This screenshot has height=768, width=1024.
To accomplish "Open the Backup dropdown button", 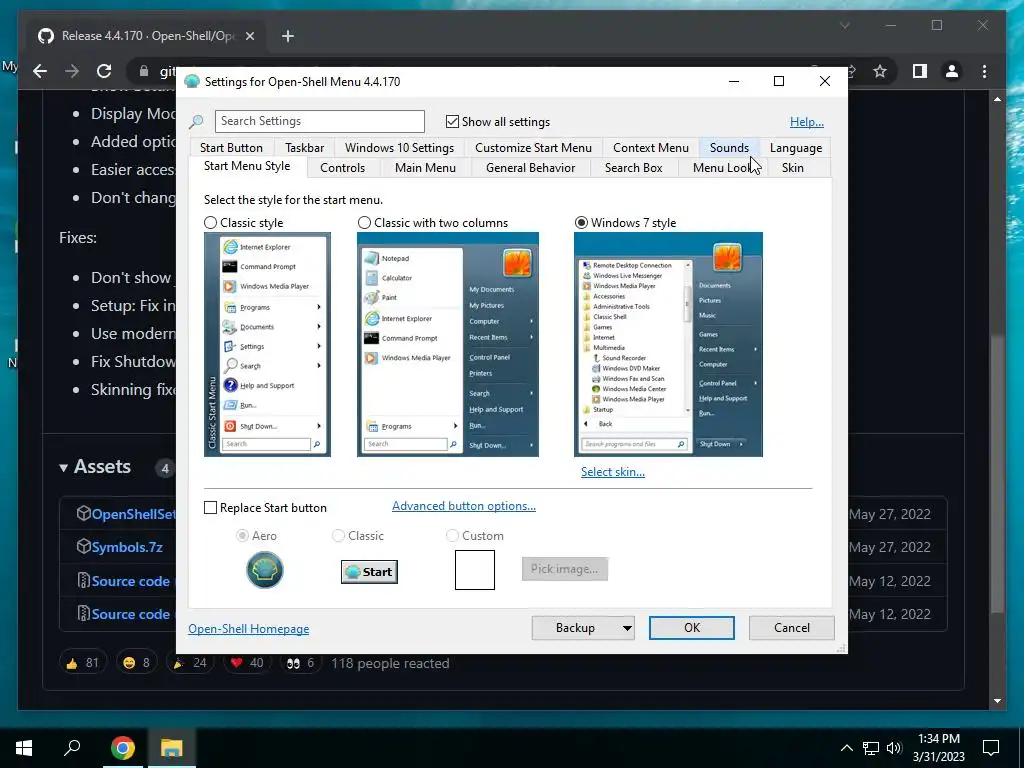I will click(583, 628).
